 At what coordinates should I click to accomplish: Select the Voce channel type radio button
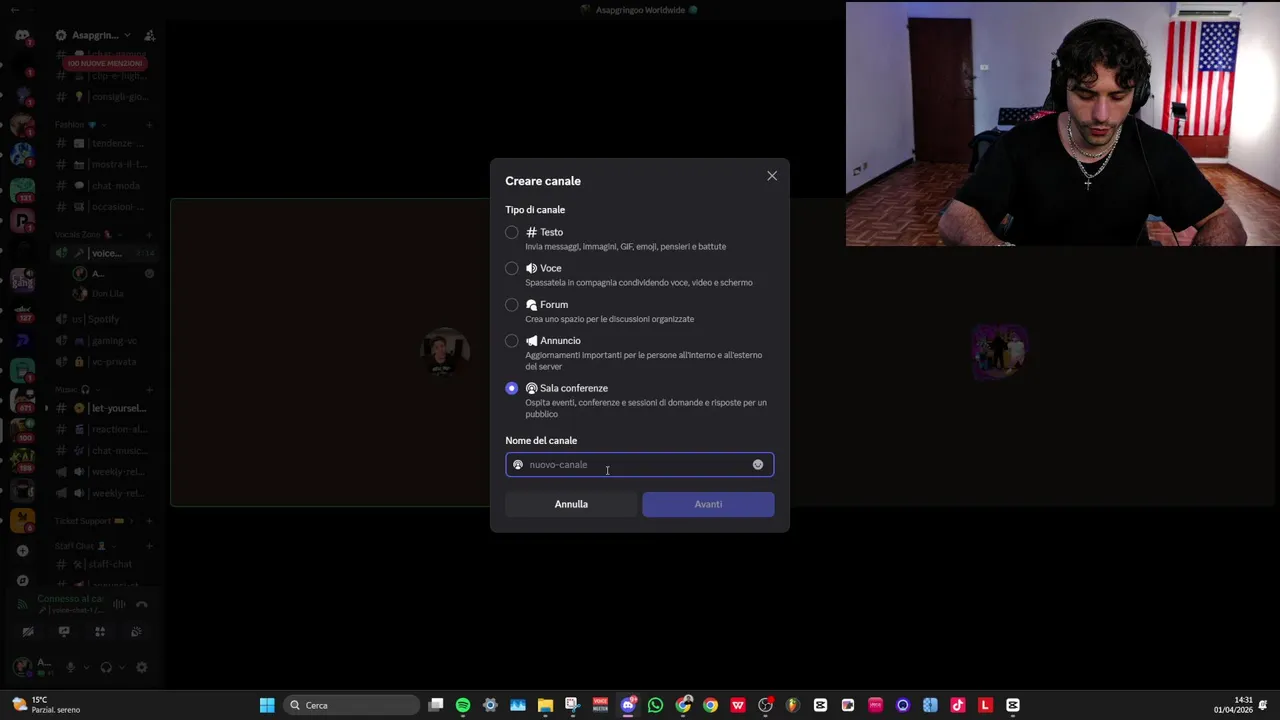click(512, 268)
